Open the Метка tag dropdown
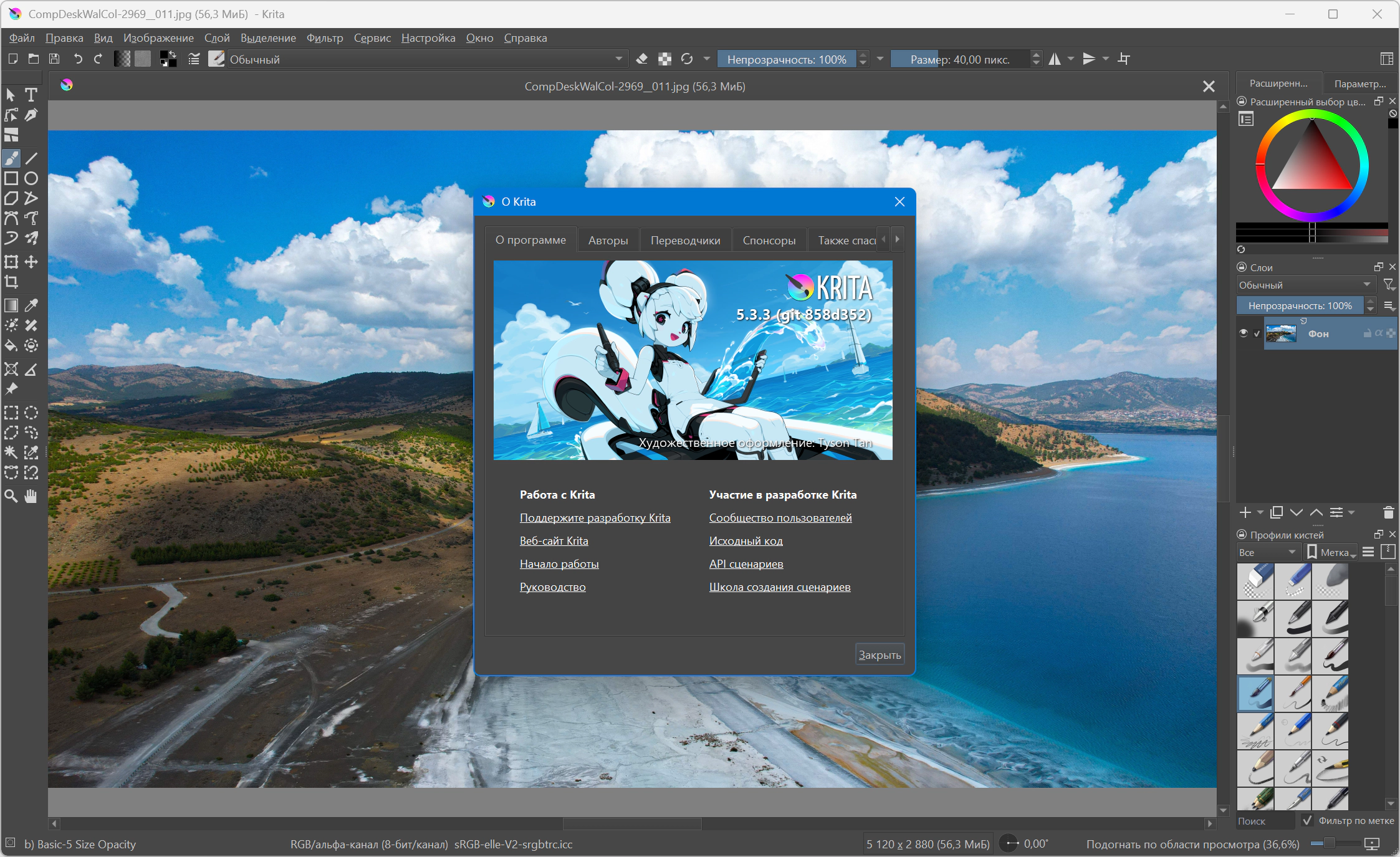 click(1331, 552)
